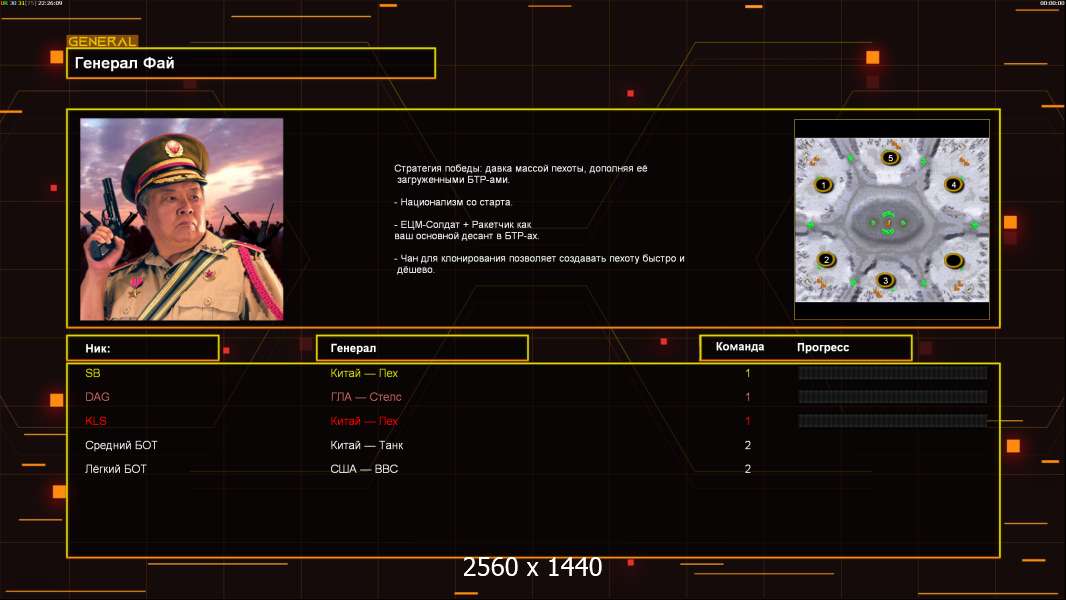Click the loading progress bar for DAG
The height and width of the screenshot is (600, 1066).
pos(893,397)
